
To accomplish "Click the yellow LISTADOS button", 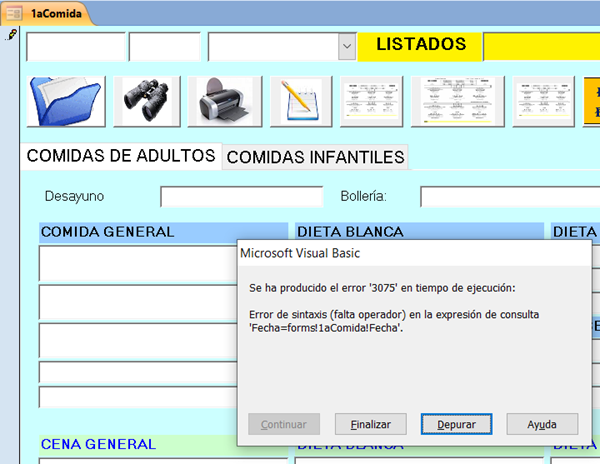I will tap(420, 47).
